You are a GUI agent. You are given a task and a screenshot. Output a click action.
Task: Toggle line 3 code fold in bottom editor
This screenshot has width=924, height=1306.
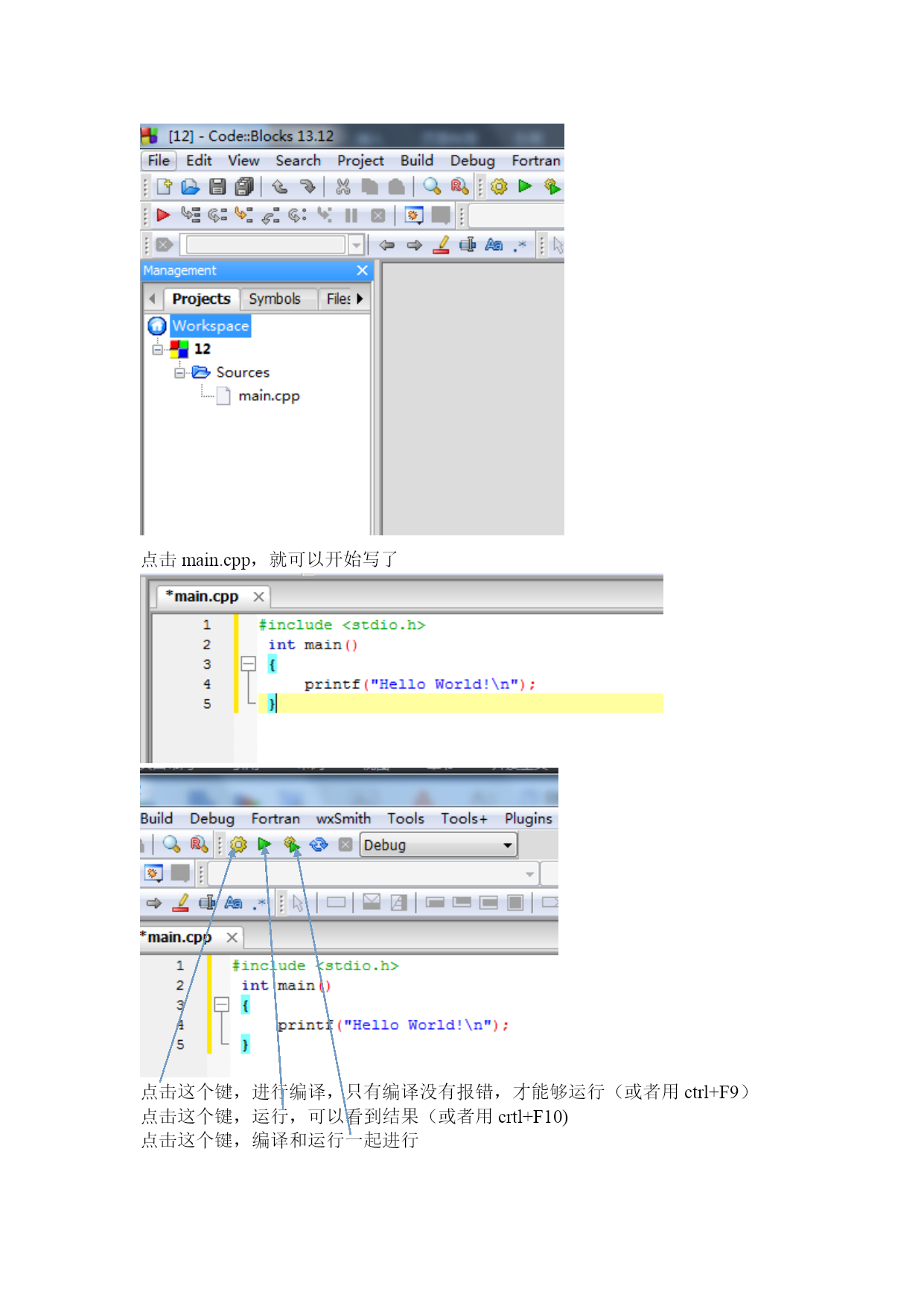pyautogui.click(x=222, y=1004)
